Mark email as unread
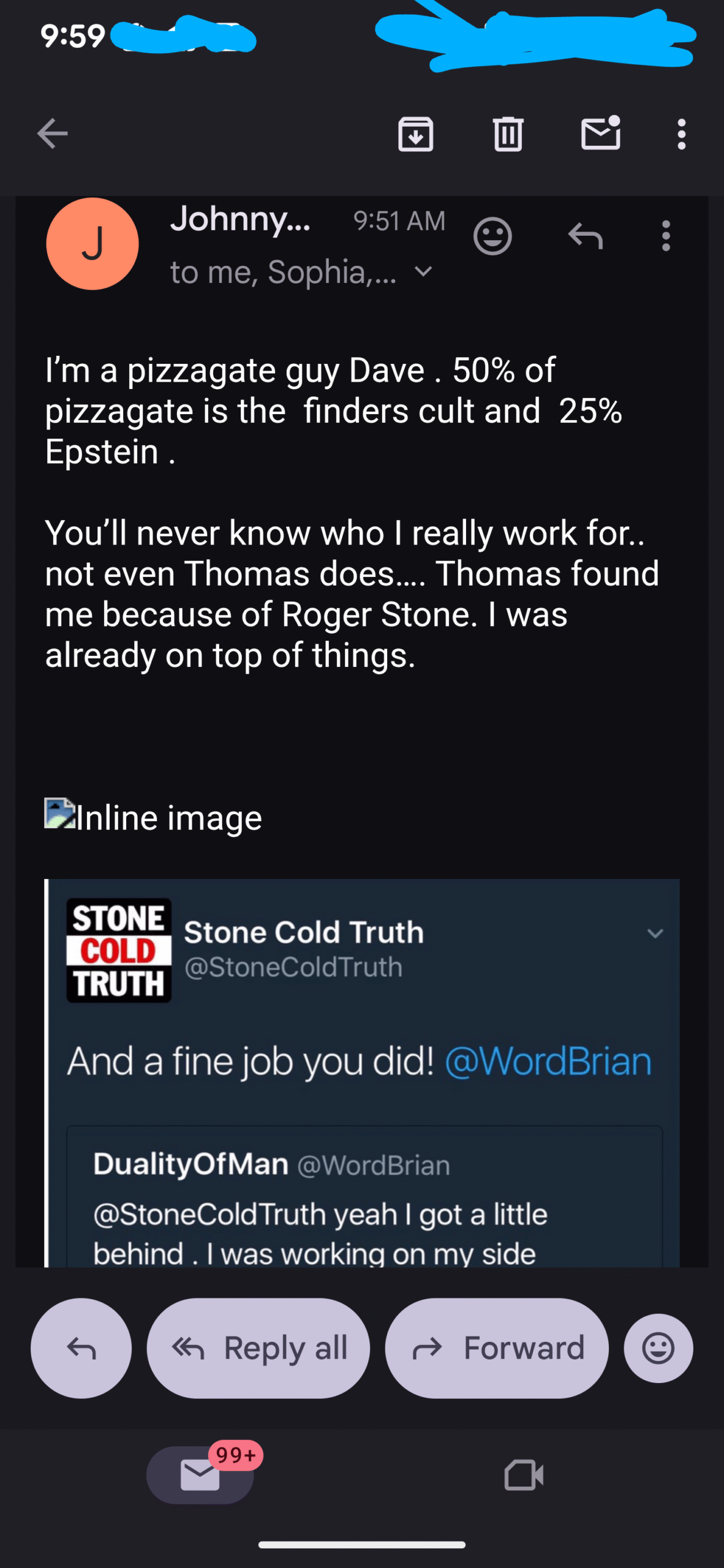The image size is (724, 1568). (600, 132)
